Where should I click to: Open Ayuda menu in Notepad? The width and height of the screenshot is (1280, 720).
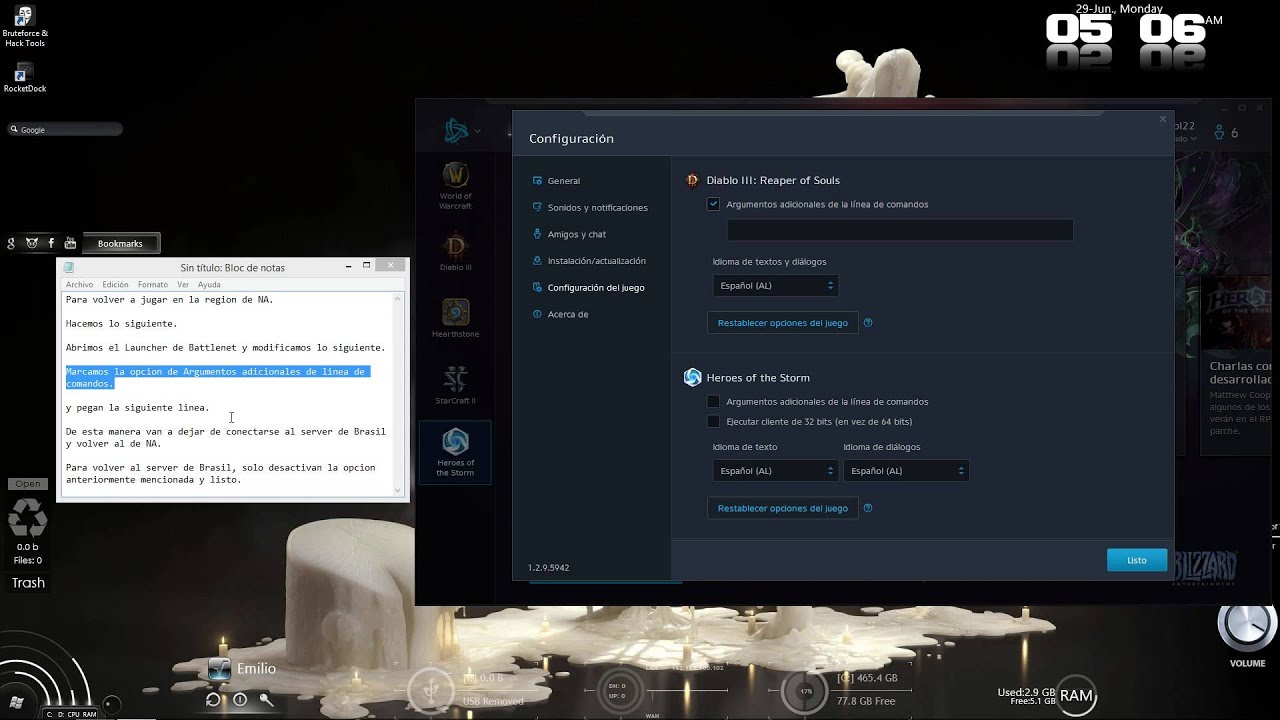[x=209, y=284]
